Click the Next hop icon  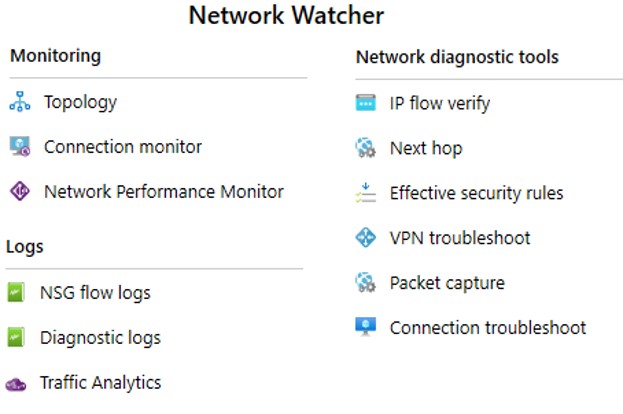click(x=365, y=148)
